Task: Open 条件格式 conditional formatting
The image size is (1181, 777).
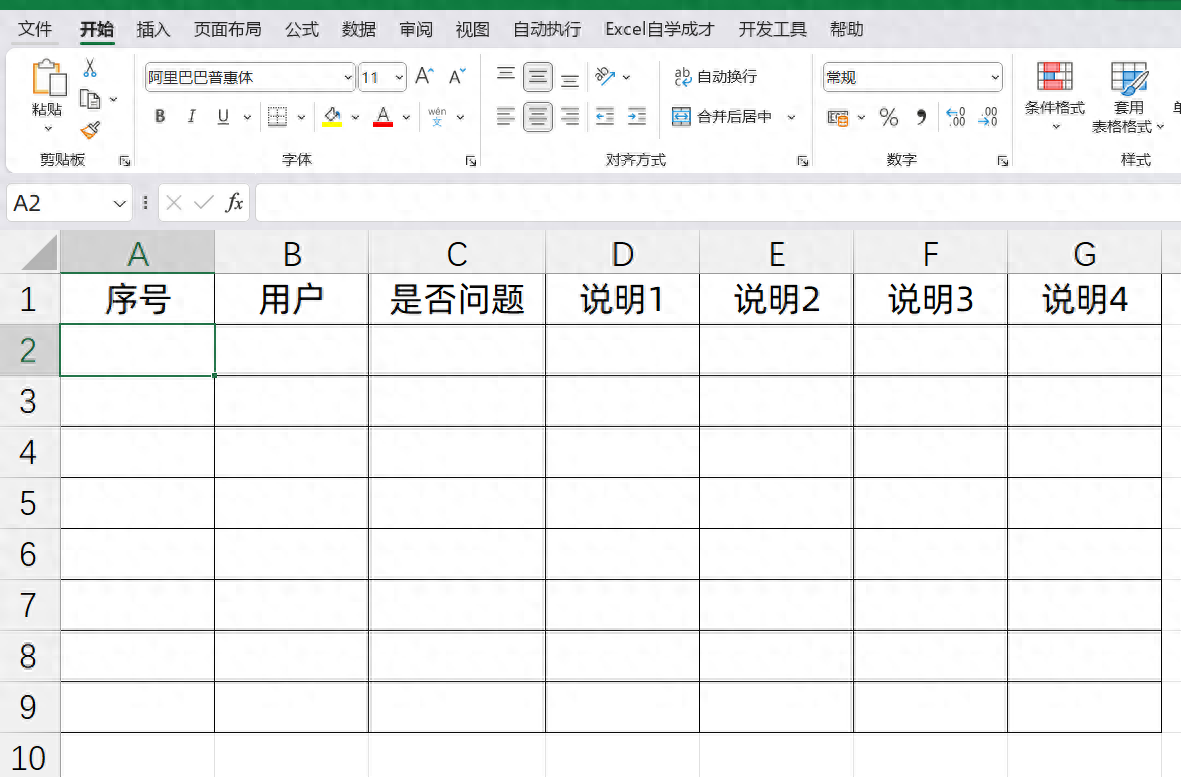Action: point(1054,95)
